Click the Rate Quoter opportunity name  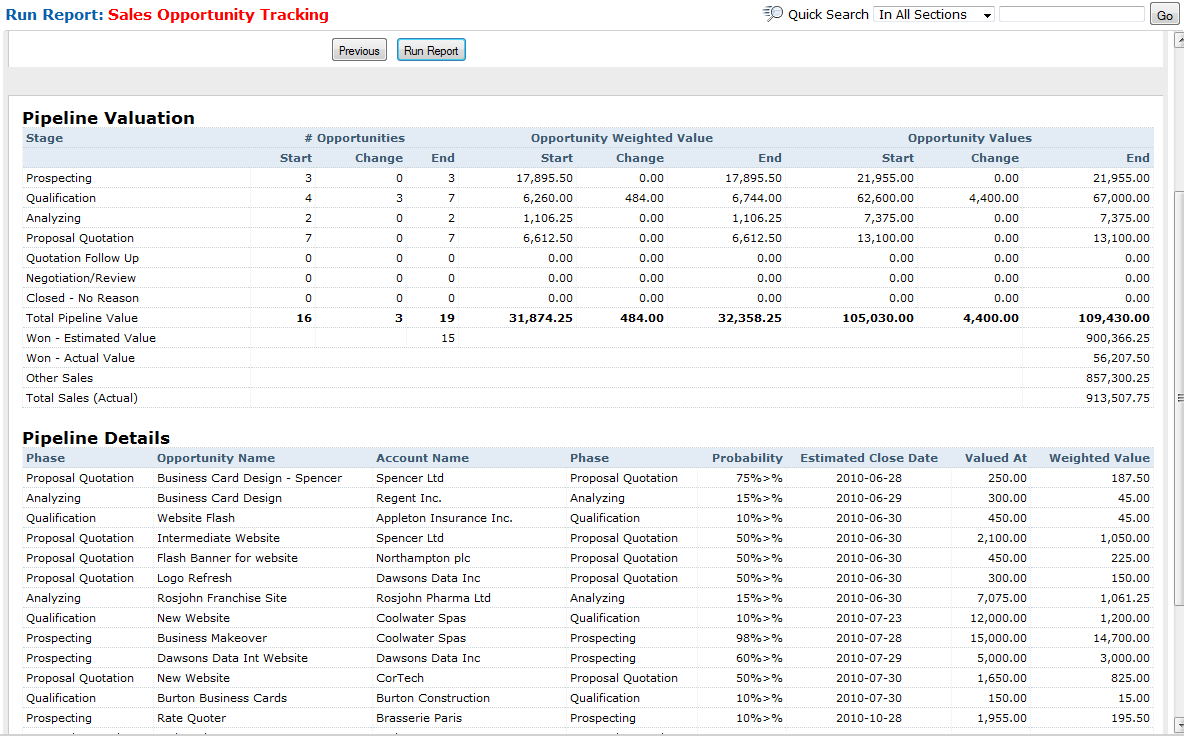click(191, 718)
